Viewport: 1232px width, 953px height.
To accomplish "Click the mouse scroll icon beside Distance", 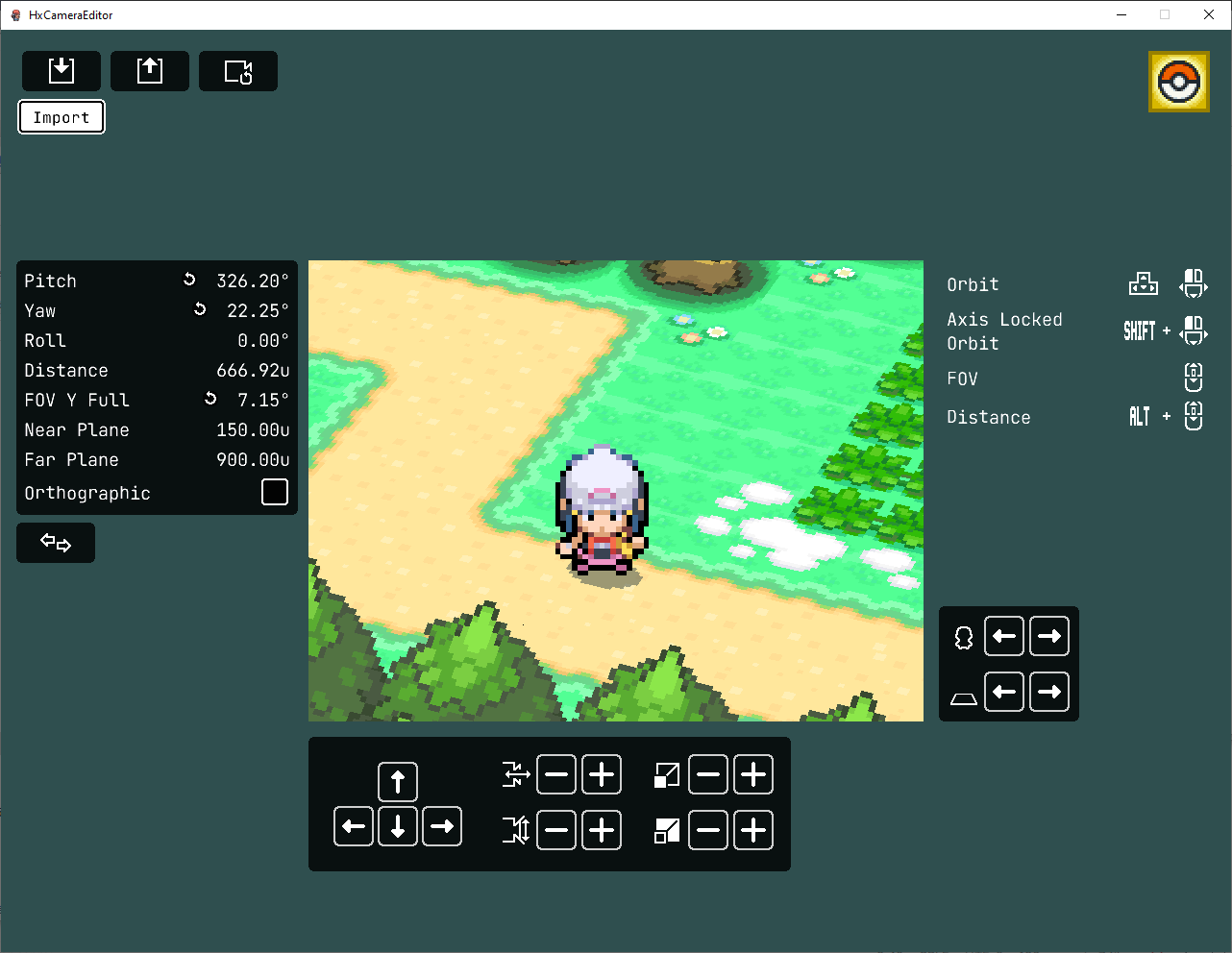I will pos(1194,415).
